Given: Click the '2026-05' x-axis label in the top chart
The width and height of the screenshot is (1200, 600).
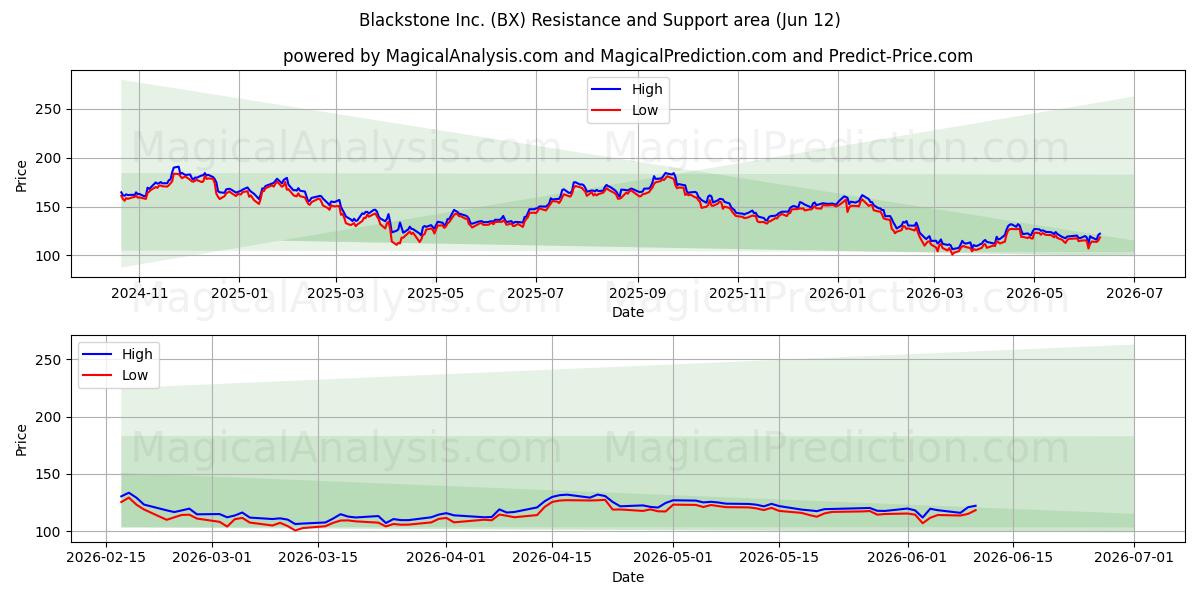Looking at the screenshot, I should coord(1034,294).
